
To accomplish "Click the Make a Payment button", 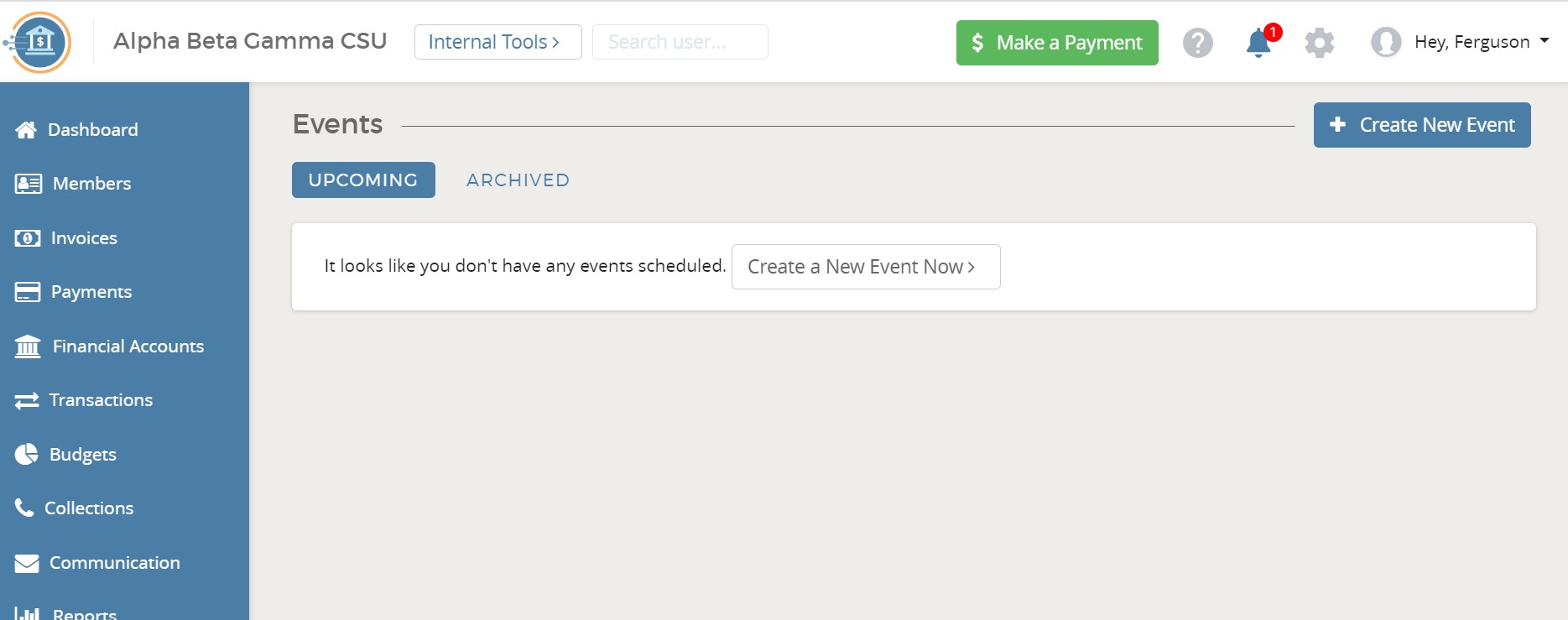I will point(1057,43).
